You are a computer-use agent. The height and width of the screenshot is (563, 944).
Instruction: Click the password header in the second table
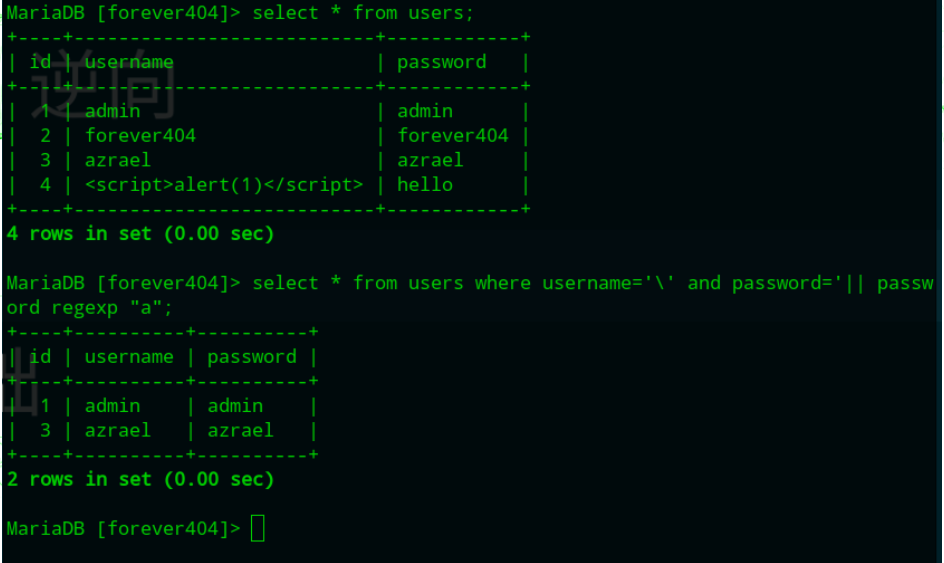pos(252,357)
